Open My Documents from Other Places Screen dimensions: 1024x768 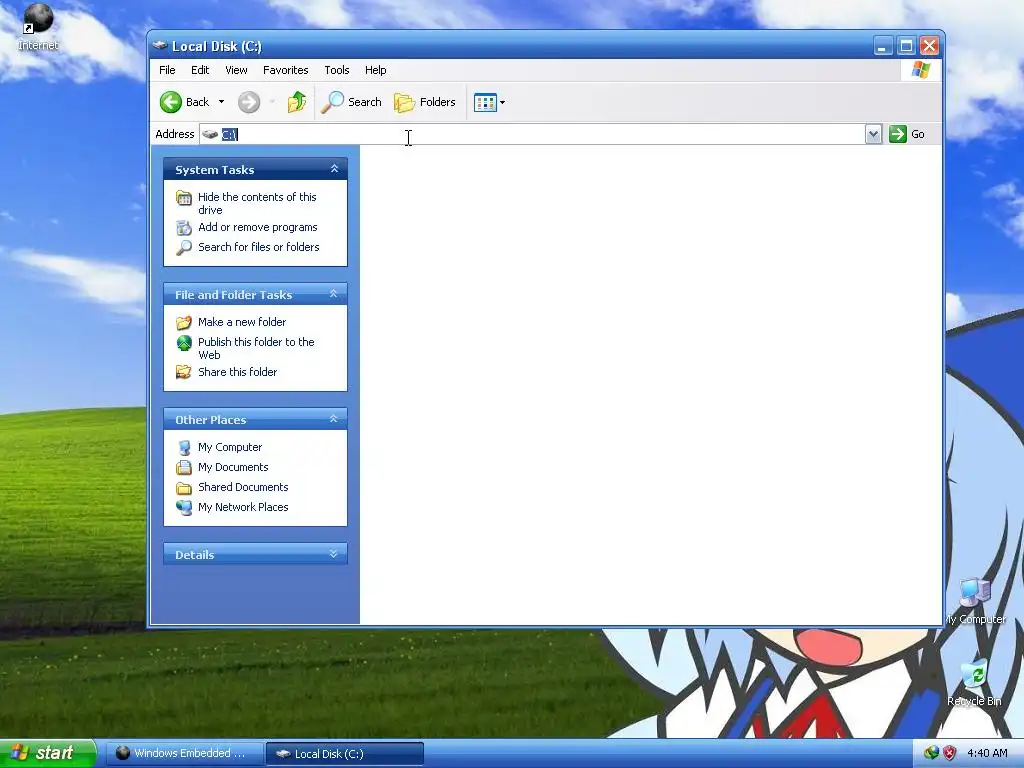[x=233, y=467]
